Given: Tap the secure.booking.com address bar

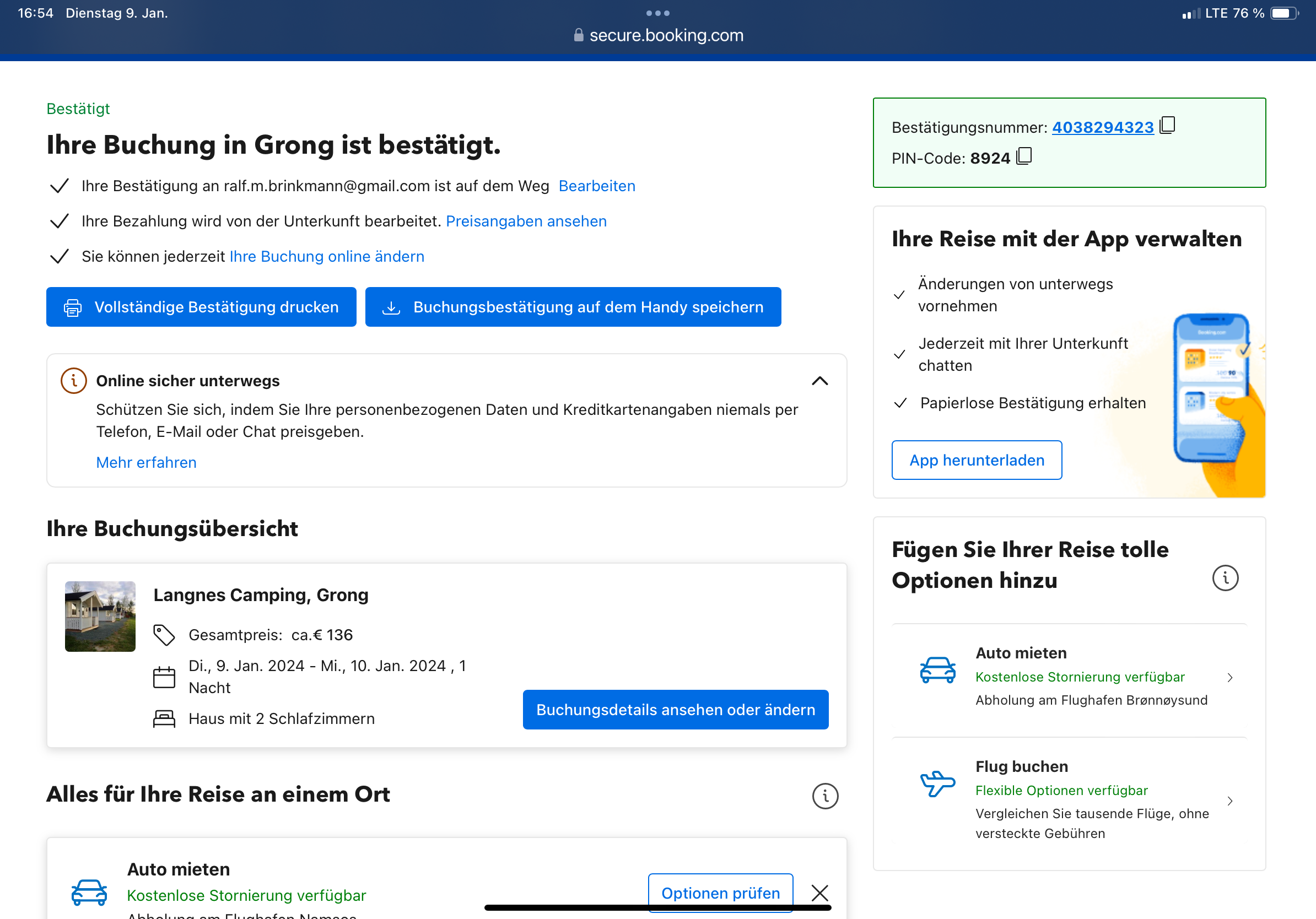Looking at the screenshot, I should click(x=658, y=35).
